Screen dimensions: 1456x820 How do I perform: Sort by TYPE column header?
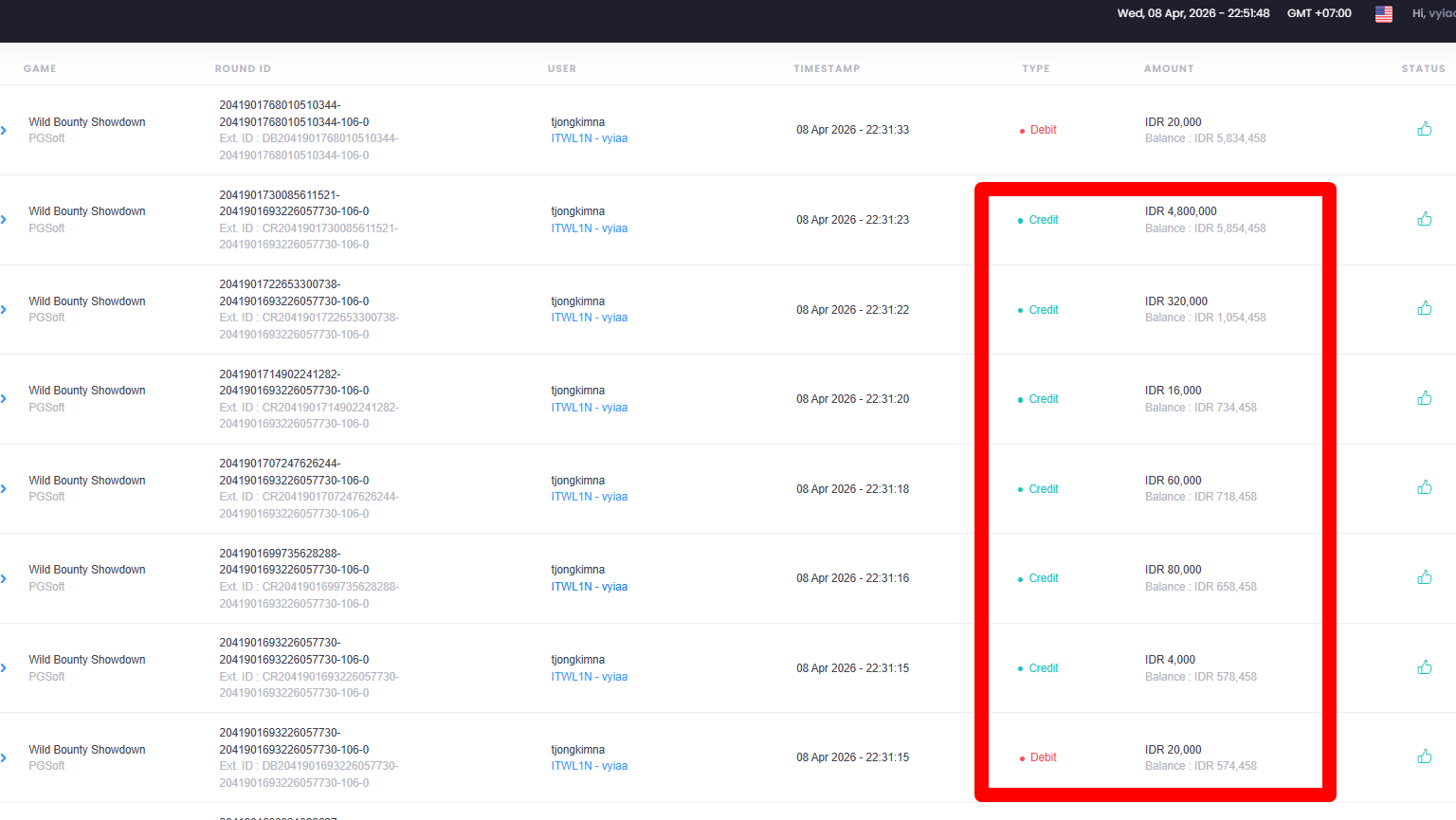pyautogui.click(x=1036, y=68)
